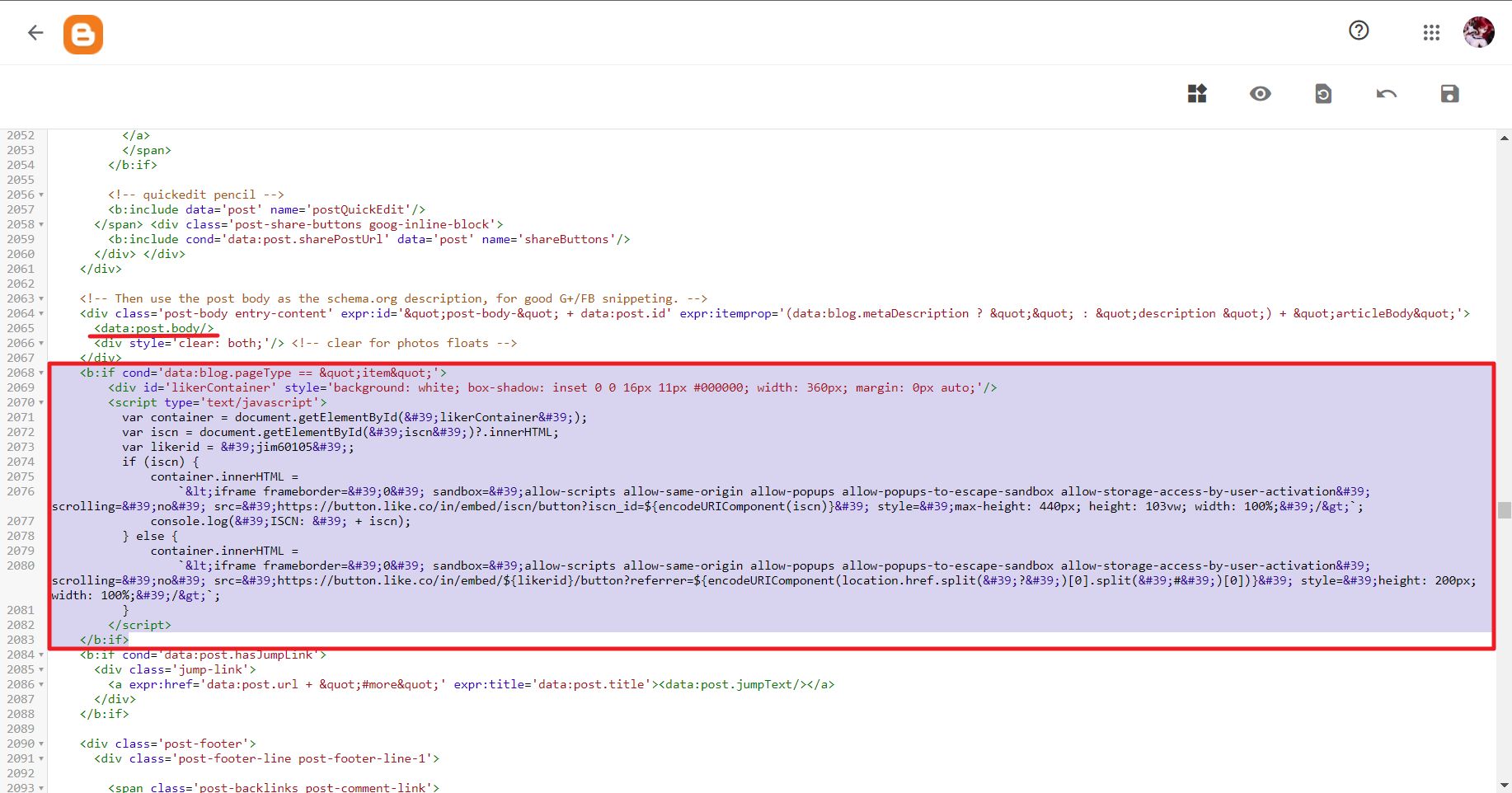Viewport: 1512px width, 793px height.
Task: Place cursor on the data:post.body tag
Action: click(x=154, y=328)
